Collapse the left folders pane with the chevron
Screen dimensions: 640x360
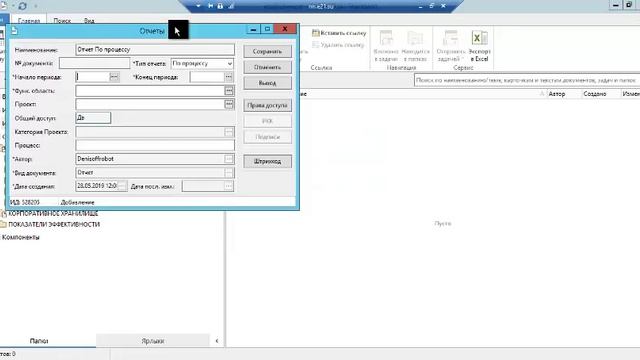tap(217, 340)
